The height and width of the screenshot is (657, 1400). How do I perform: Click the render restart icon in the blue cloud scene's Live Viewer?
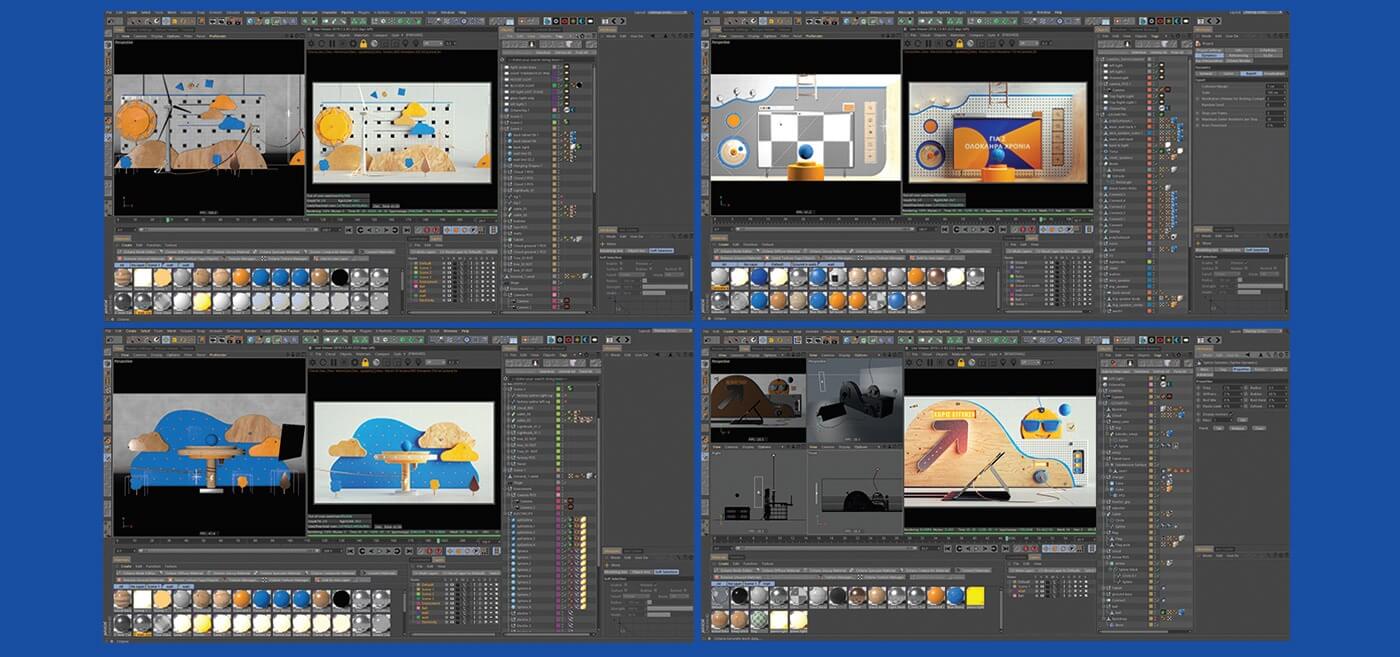point(321,360)
